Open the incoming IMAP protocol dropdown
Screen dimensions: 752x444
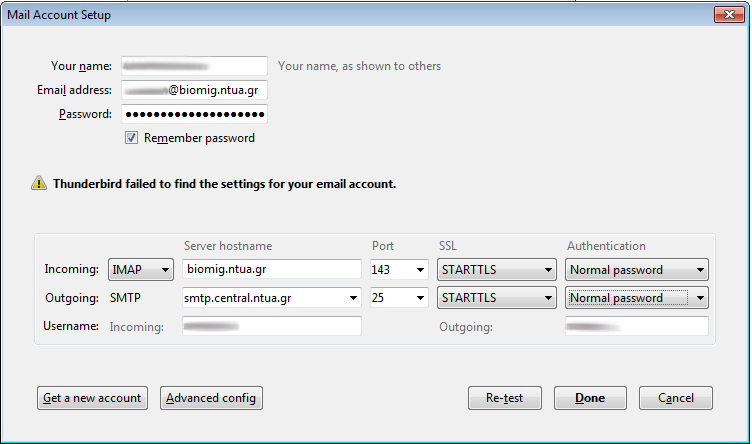point(141,270)
